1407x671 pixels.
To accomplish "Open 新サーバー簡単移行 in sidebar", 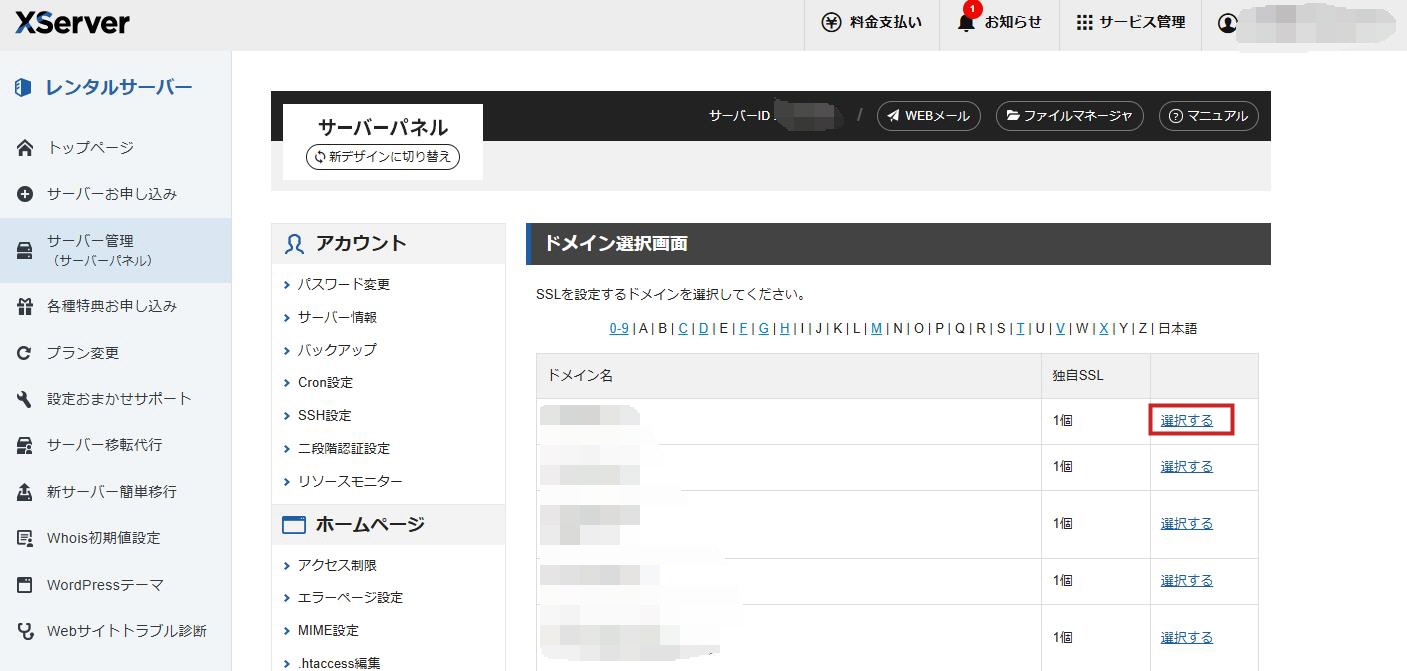I will tap(112, 492).
